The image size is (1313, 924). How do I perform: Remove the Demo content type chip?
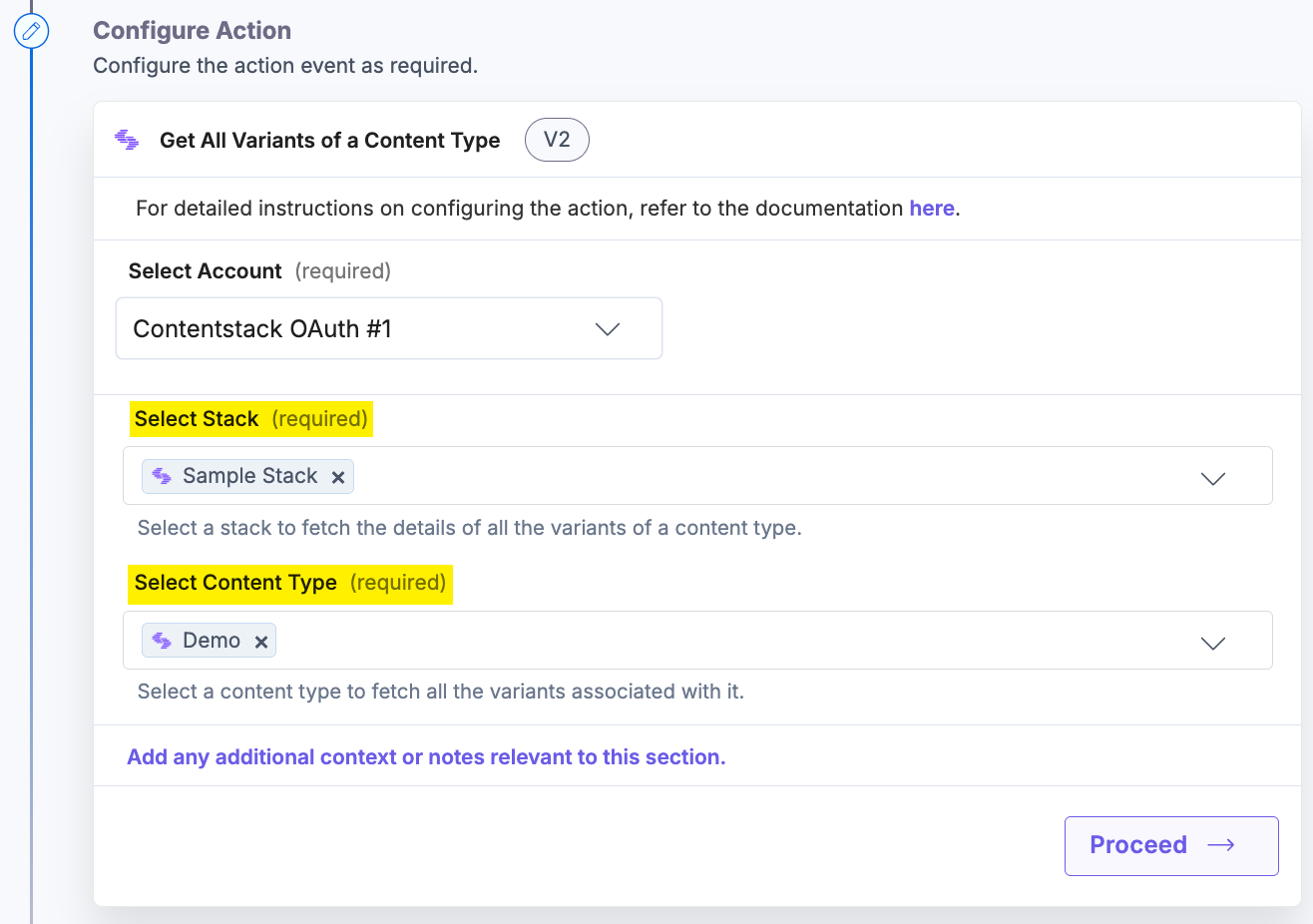[261, 642]
